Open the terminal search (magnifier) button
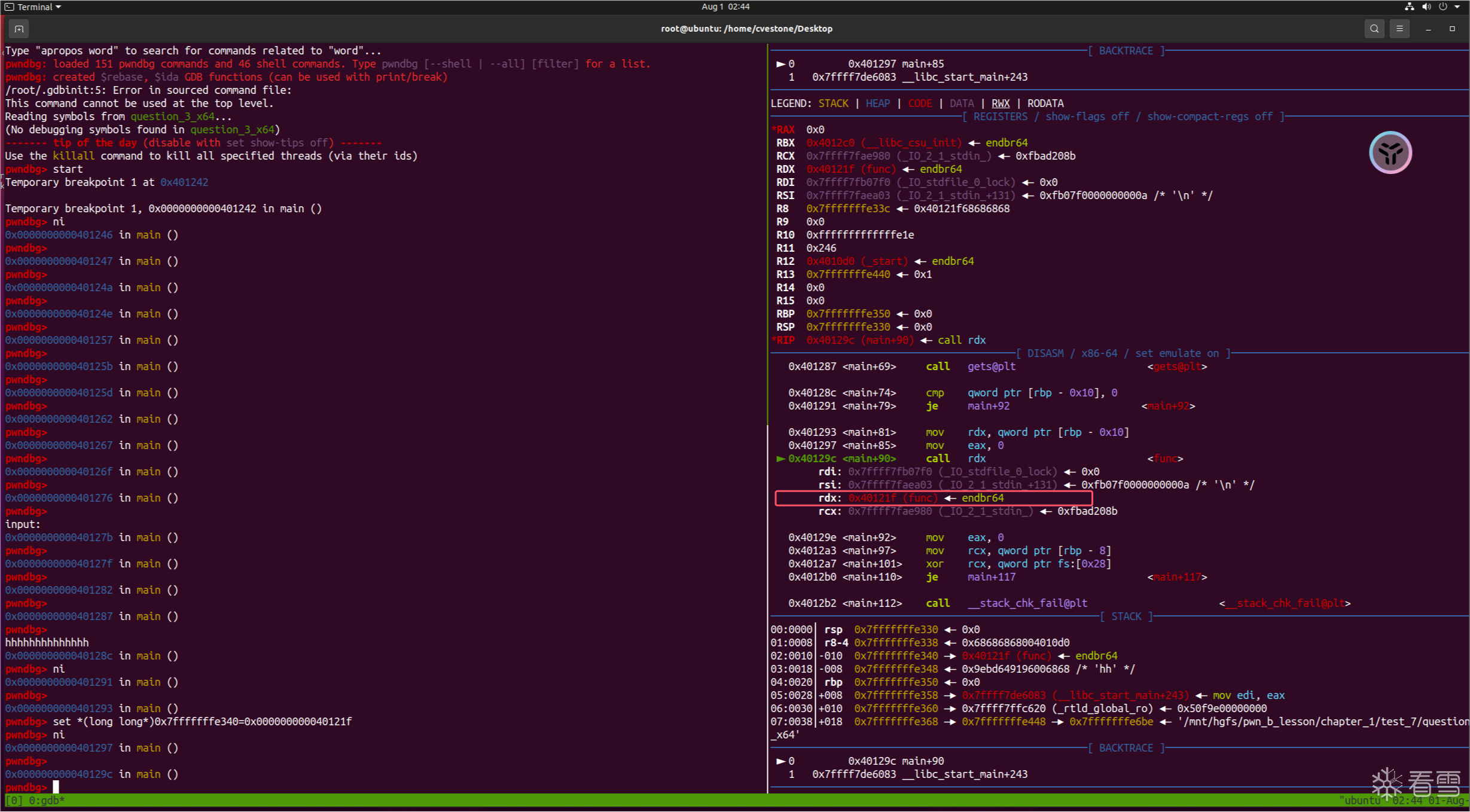 [x=1374, y=29]
